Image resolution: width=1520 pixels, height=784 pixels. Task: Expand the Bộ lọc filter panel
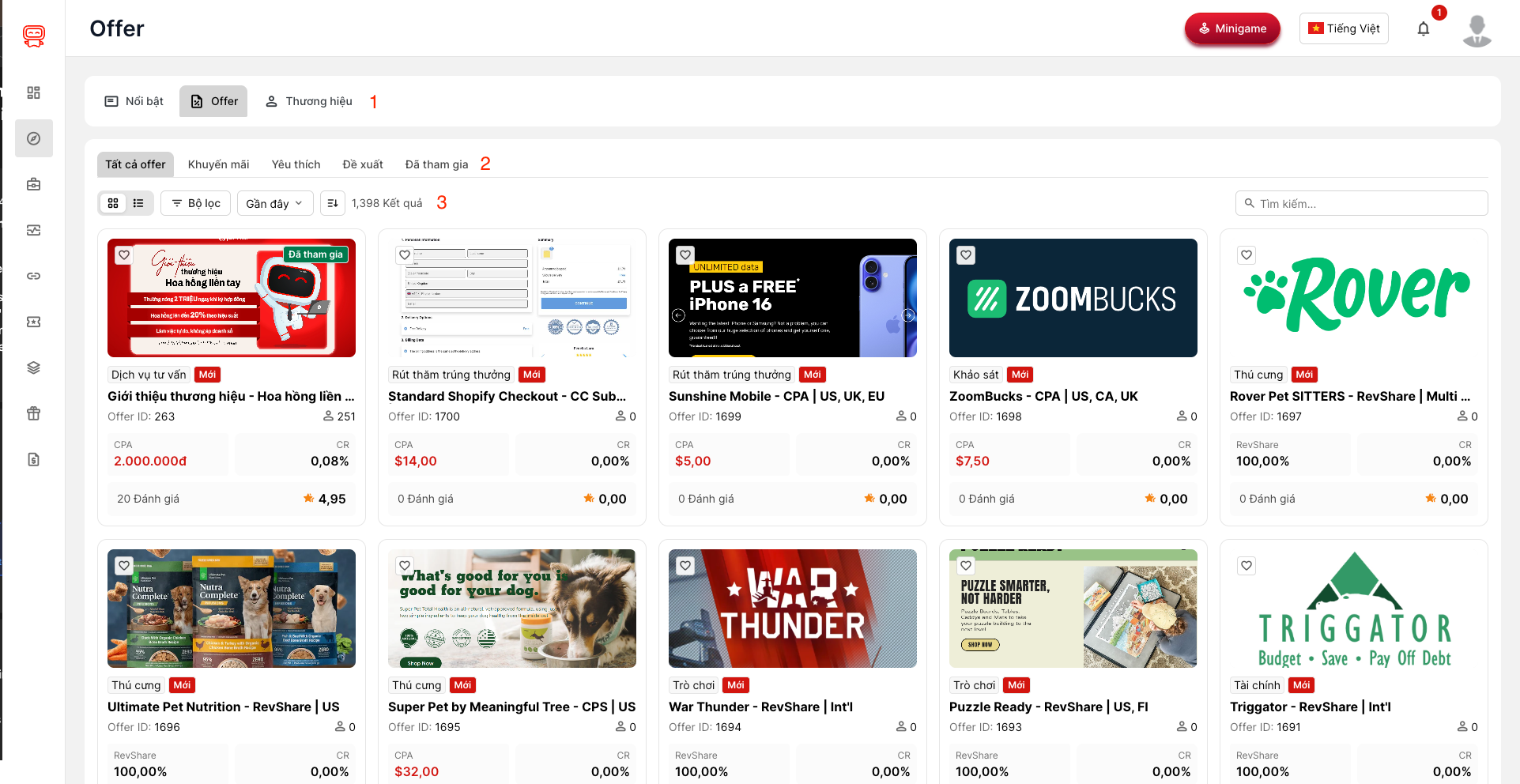196,203
